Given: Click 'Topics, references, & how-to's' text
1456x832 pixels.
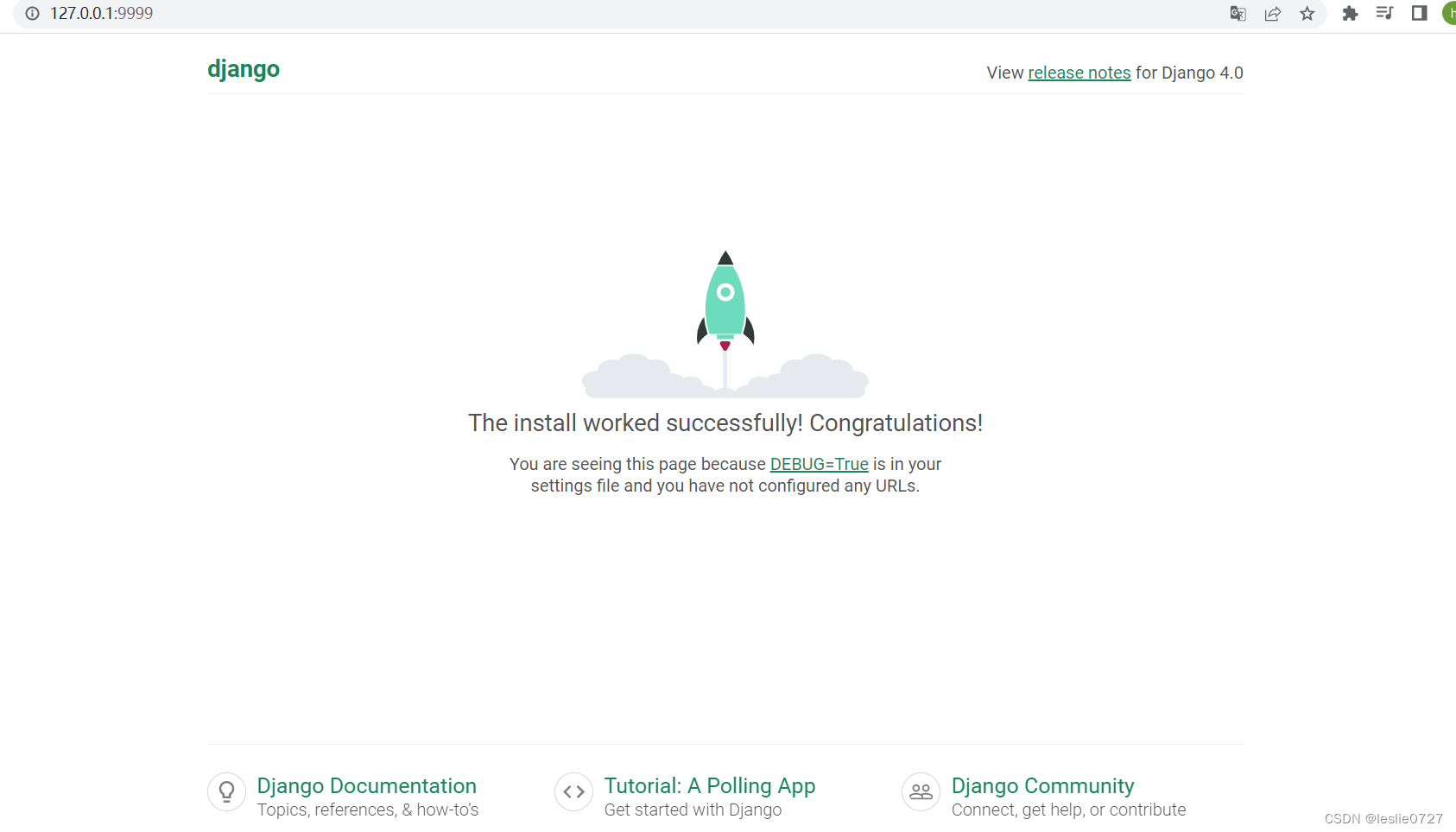Looking at the screenshot, I should click(368, 810).
